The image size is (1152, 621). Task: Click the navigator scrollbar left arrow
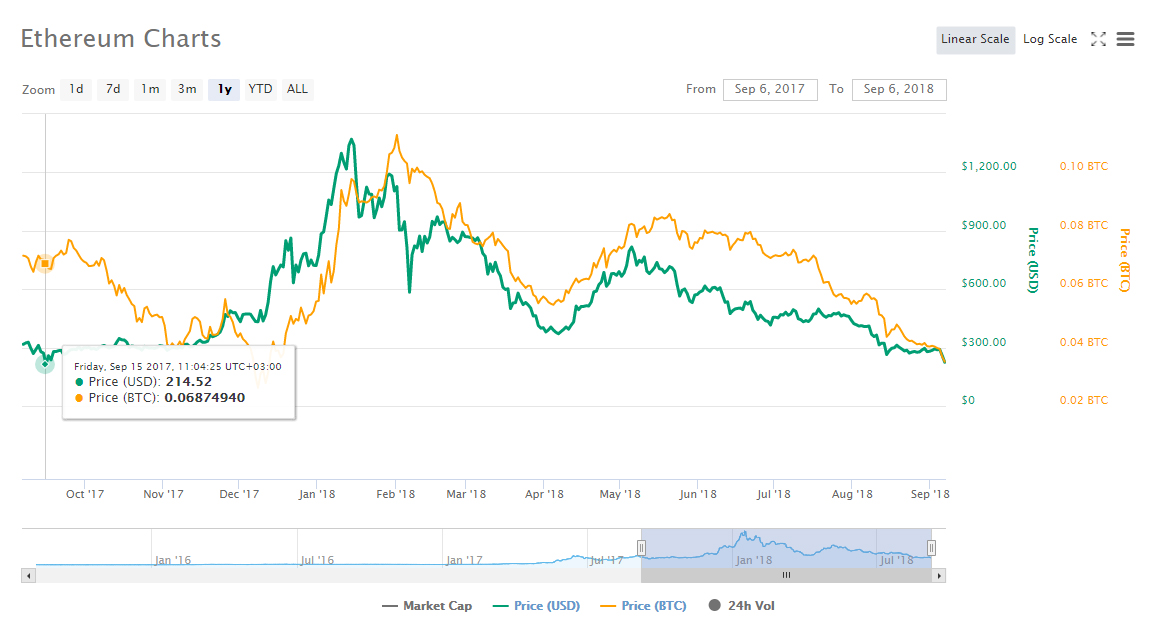[28, 575]
